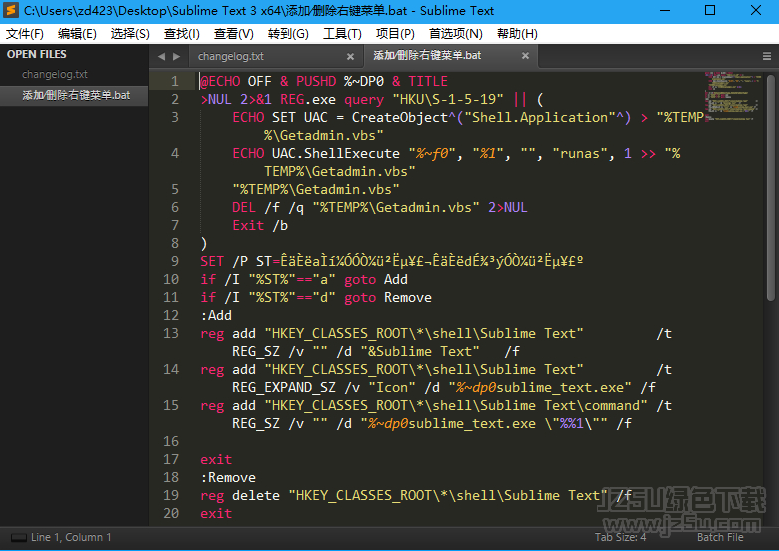Open the Tab Size: 4 selector
The height and width of the screenshot is (551, 779).
pyautogui.click(x=620, y=537)
